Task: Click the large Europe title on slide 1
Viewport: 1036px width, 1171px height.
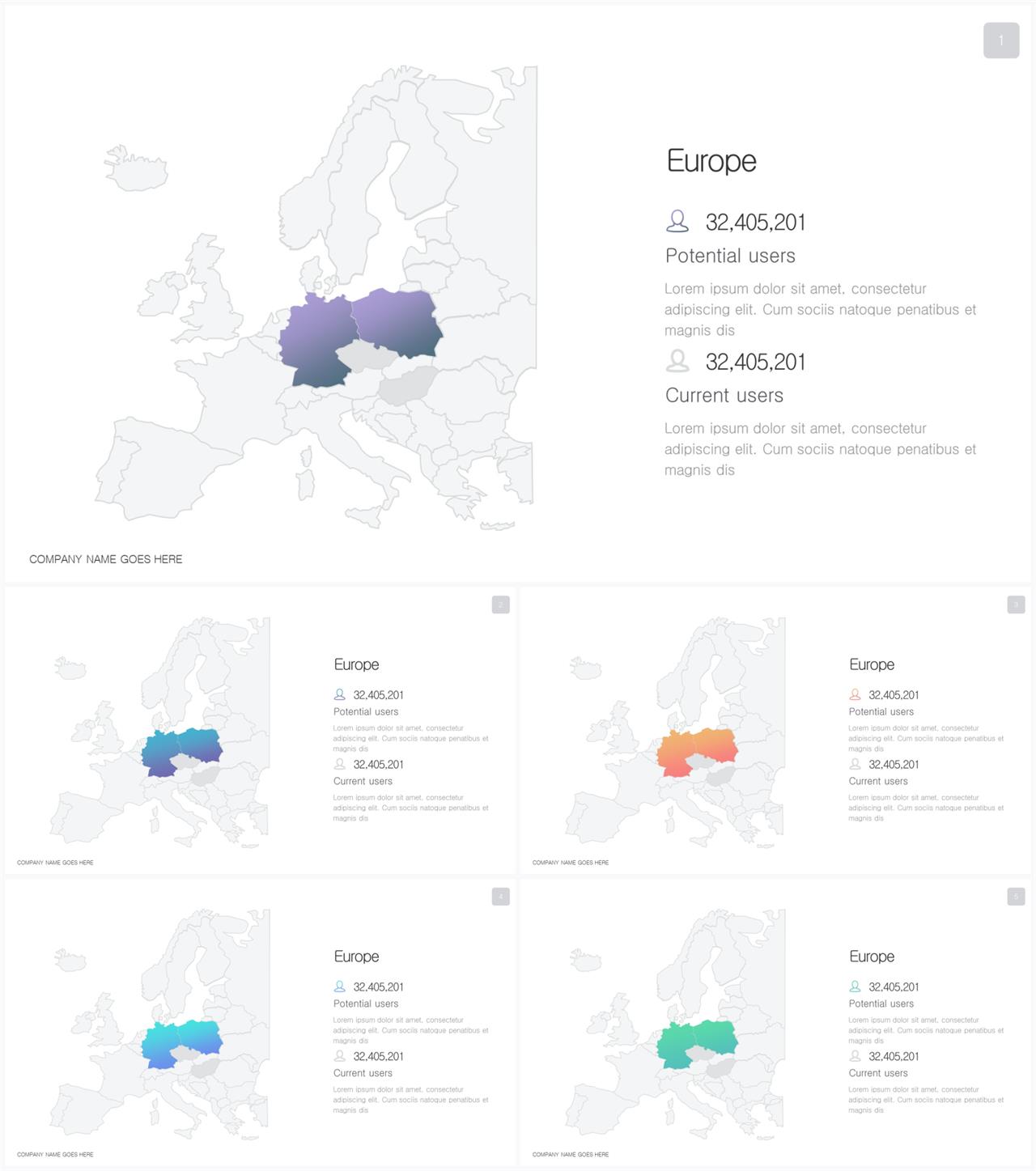Action: click(711, 161)
